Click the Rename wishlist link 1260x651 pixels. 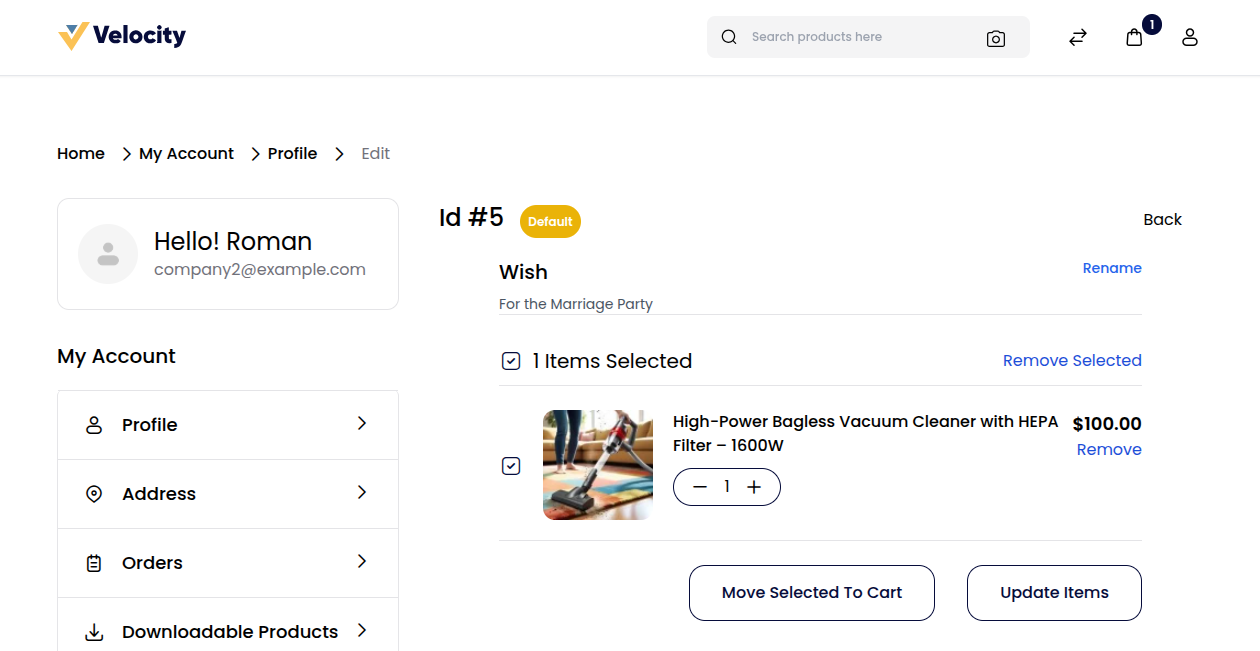coord(1111,268)
